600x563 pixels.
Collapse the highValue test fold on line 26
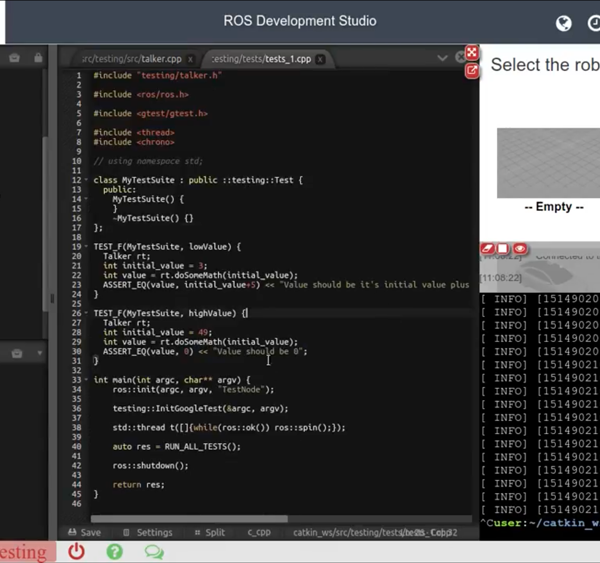point(86,313)
